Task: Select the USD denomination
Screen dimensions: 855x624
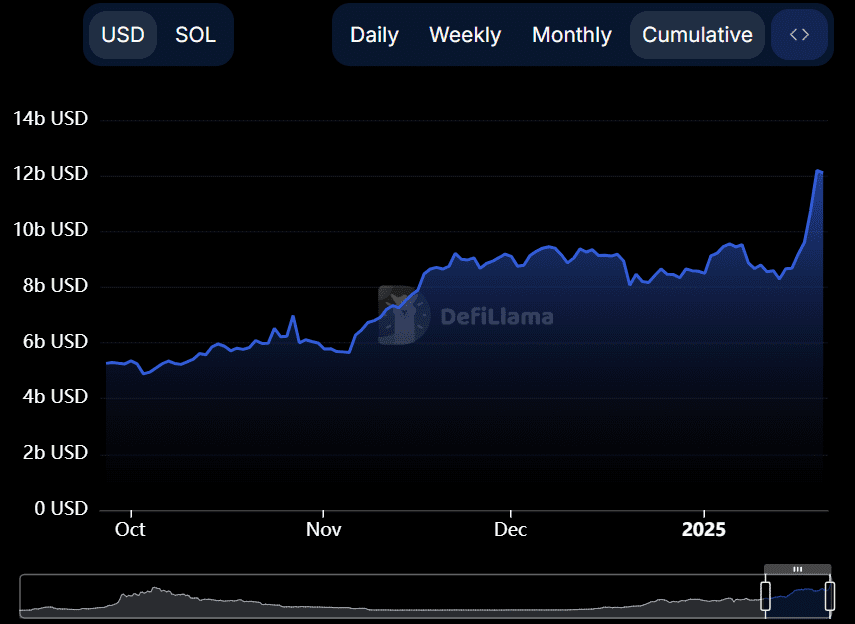Action: (x=122, y=34)
